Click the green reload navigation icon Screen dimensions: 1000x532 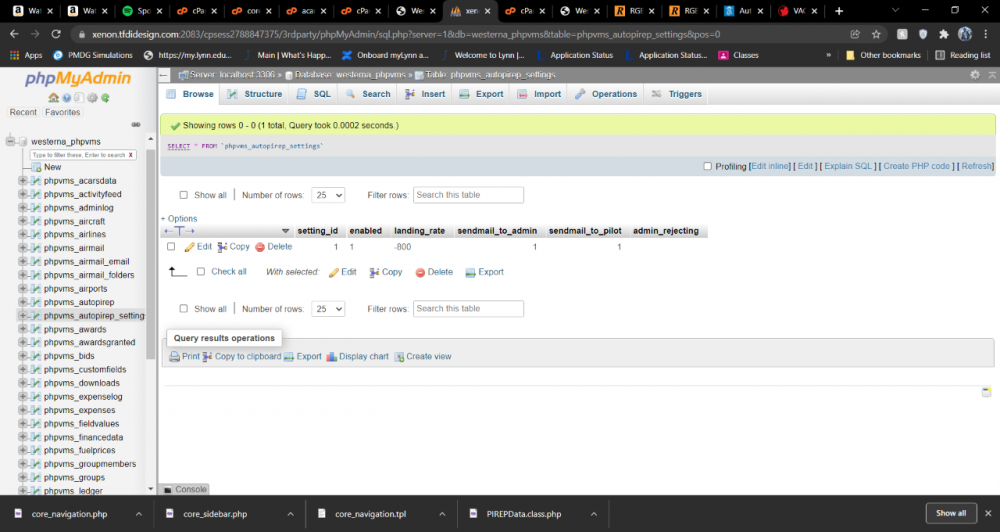pos(105,98)
